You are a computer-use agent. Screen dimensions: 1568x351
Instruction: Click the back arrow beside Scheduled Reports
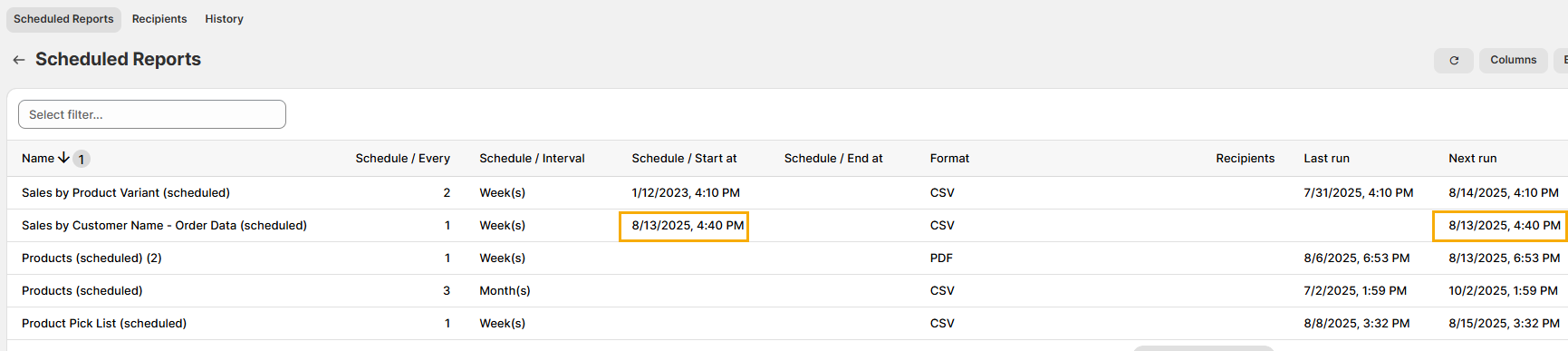19,60
